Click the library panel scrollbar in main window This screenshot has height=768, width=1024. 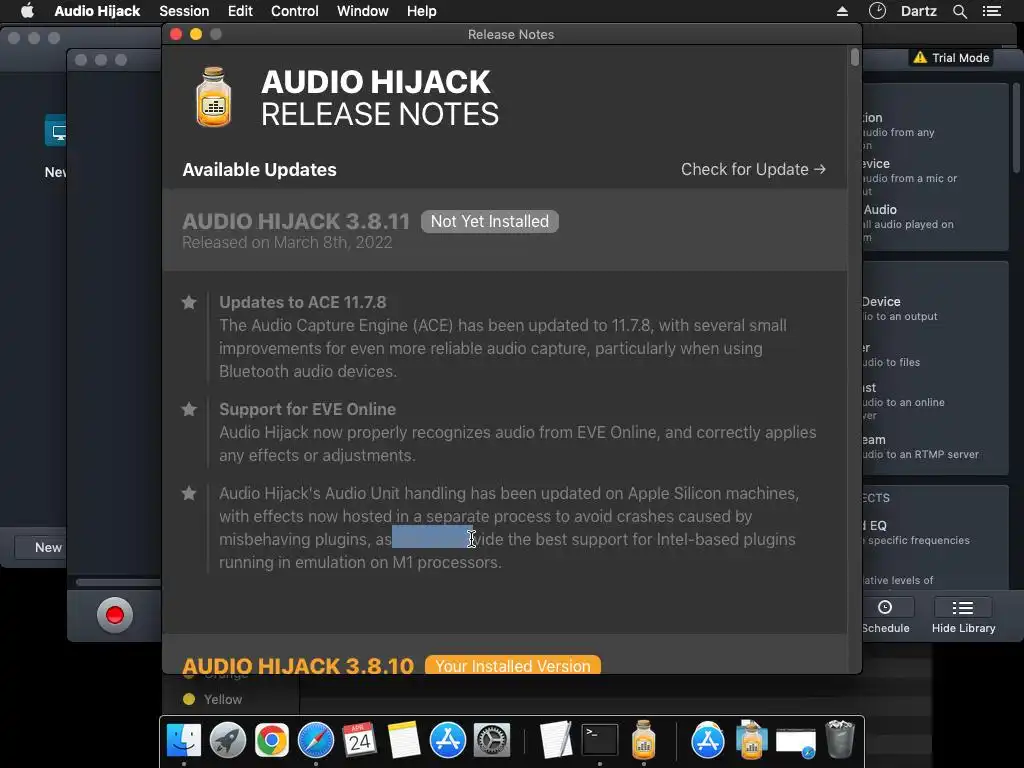1016,128
